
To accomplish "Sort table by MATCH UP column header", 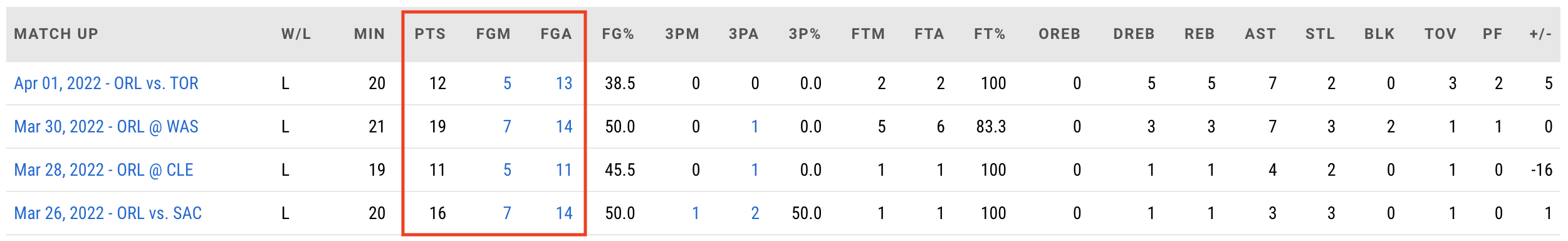I will tap(56, 34).
